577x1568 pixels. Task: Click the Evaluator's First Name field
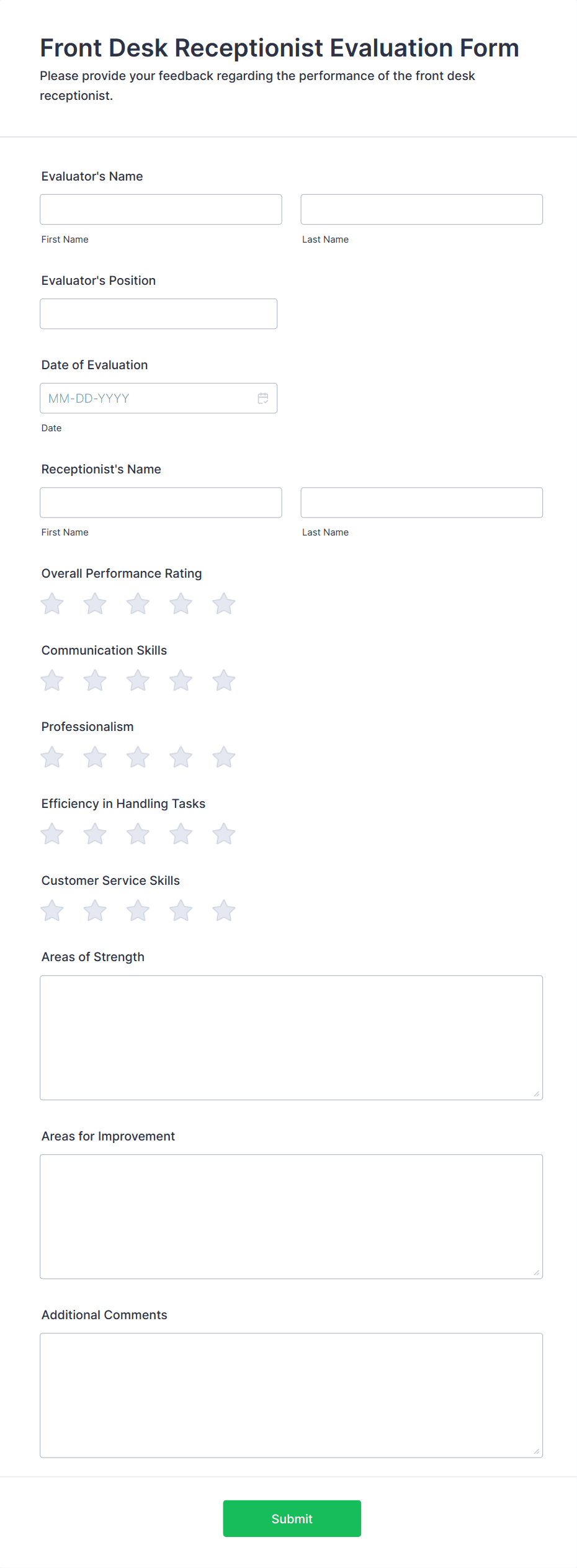pos(160,209)
